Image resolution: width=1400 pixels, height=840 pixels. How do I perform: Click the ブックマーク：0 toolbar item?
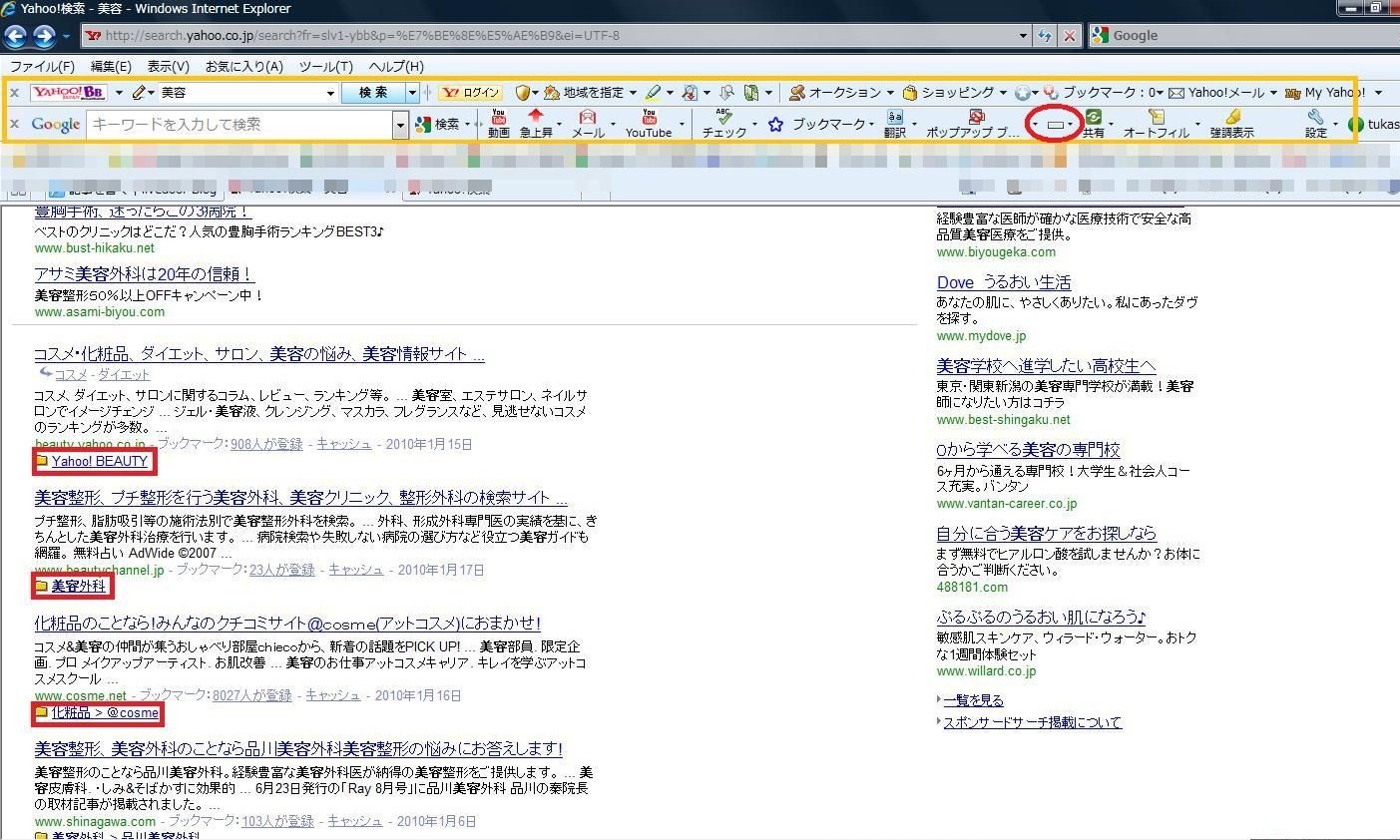click(x=1101, y=93)
